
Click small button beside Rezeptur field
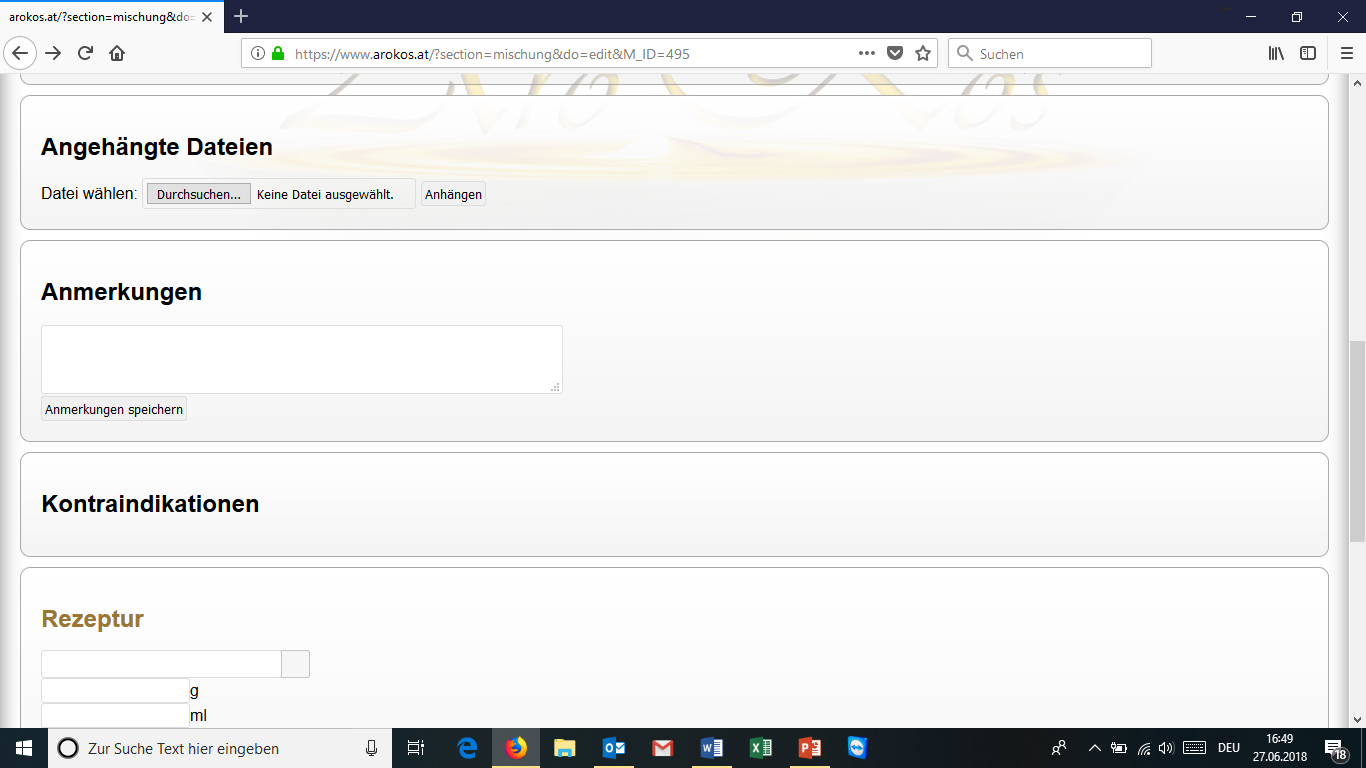[296, 664]
